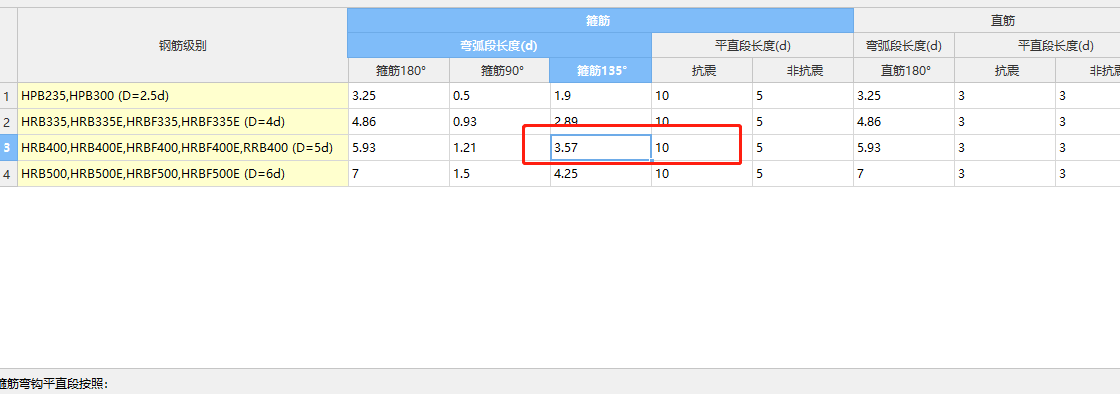Image resolution: width=1120 pixels, height=394 pixels.
Task: Edit 箍筋180° value 5.93 for HRB400
Action: (399, 148)
